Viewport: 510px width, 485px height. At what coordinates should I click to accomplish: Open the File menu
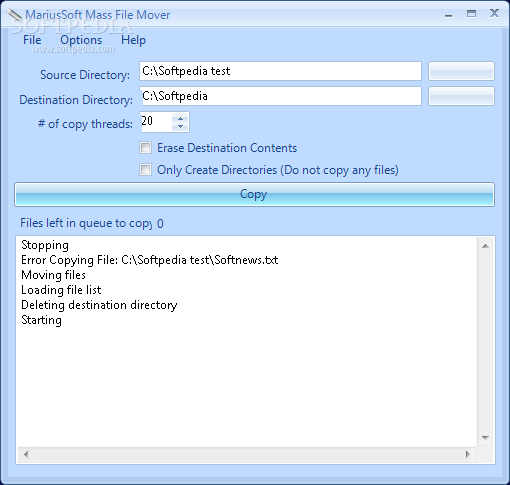tap(32, 40)
